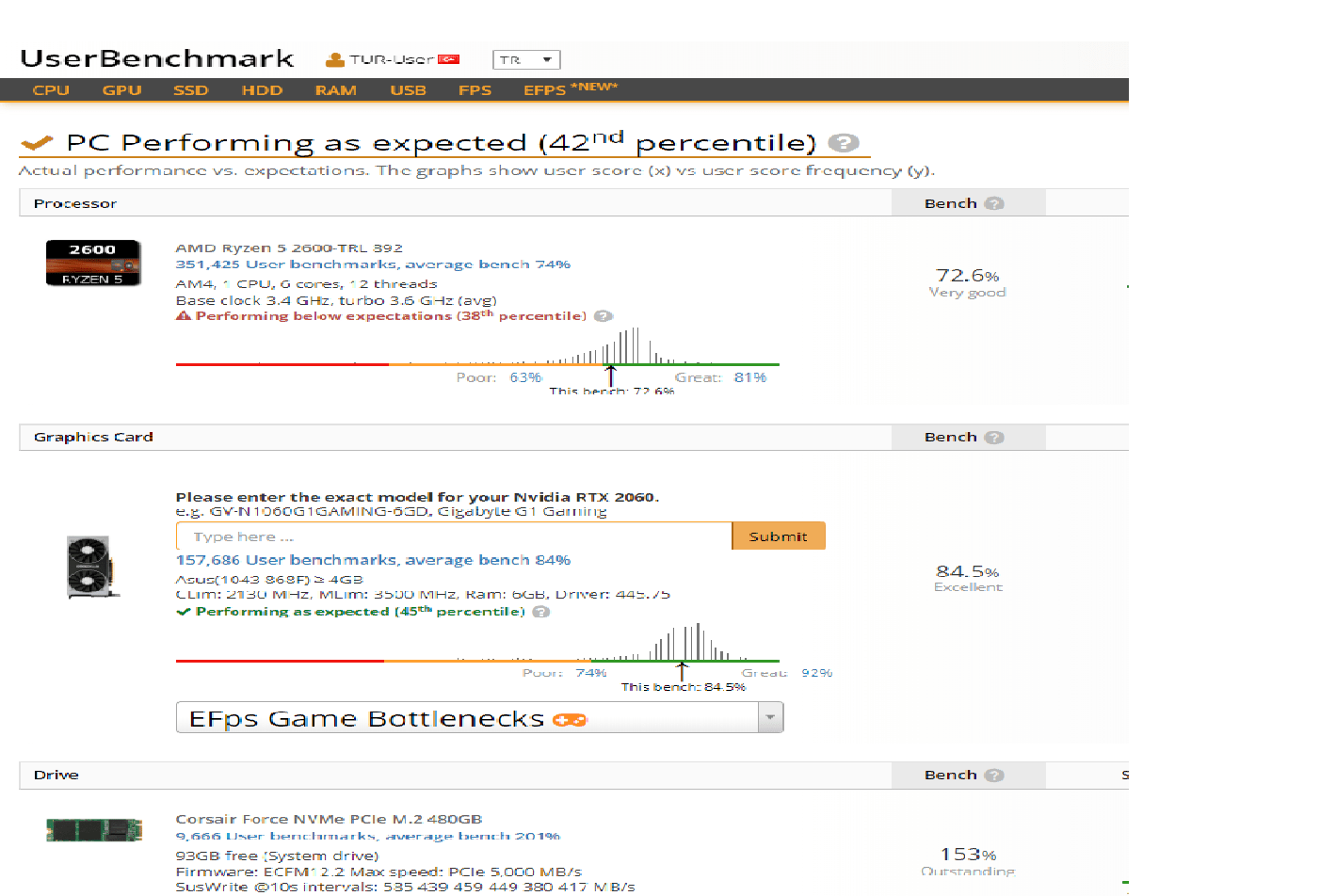Open the FPS tab
Viewport: 1336px width, 896px height.
pos(475,90)
